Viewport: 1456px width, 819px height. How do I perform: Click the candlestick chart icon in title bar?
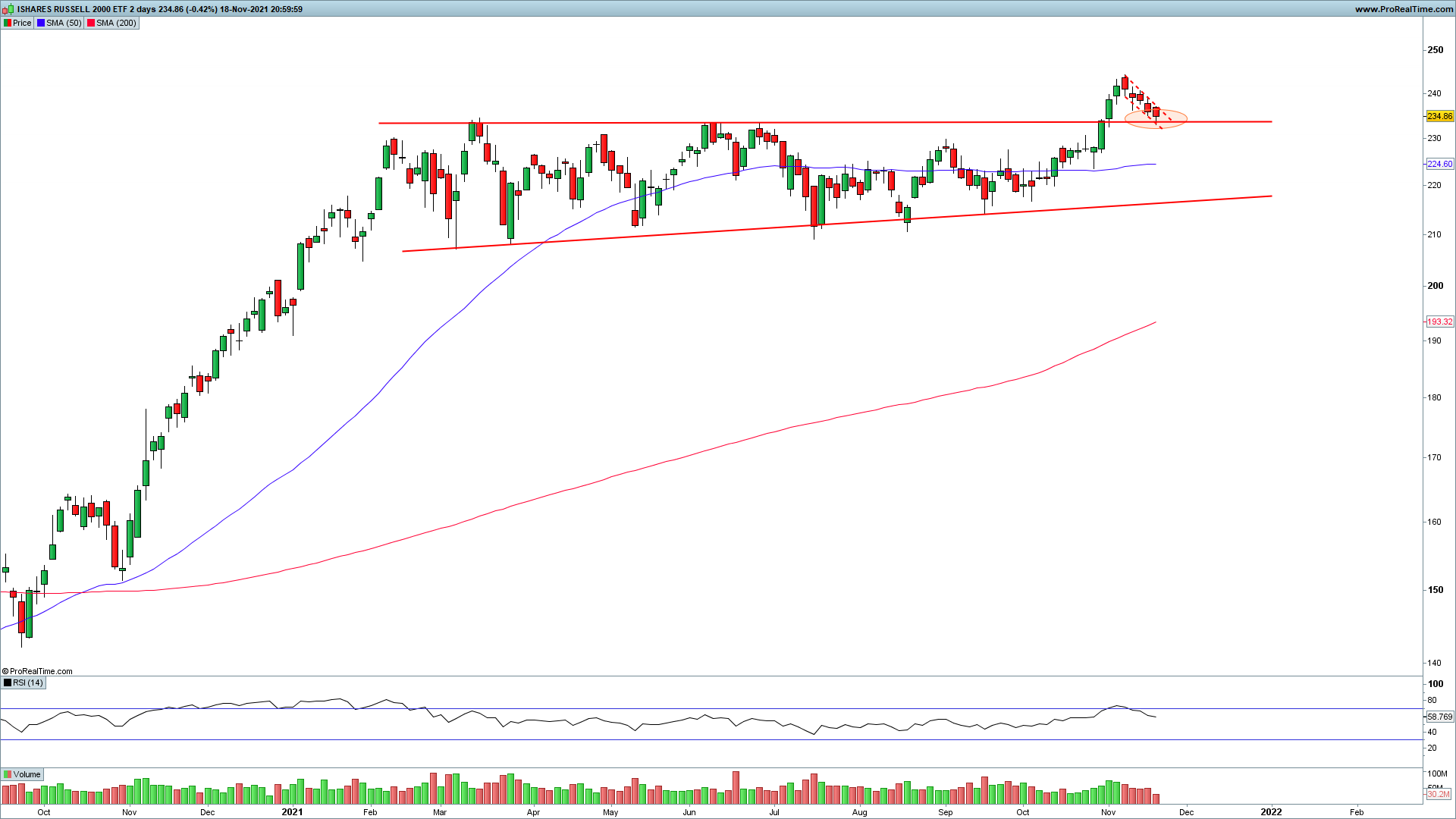click(x=8, y=9)
